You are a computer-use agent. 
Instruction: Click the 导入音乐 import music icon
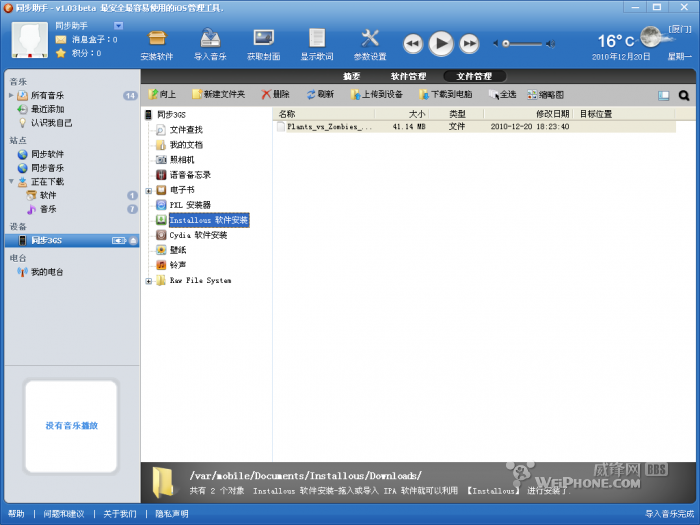210,45
